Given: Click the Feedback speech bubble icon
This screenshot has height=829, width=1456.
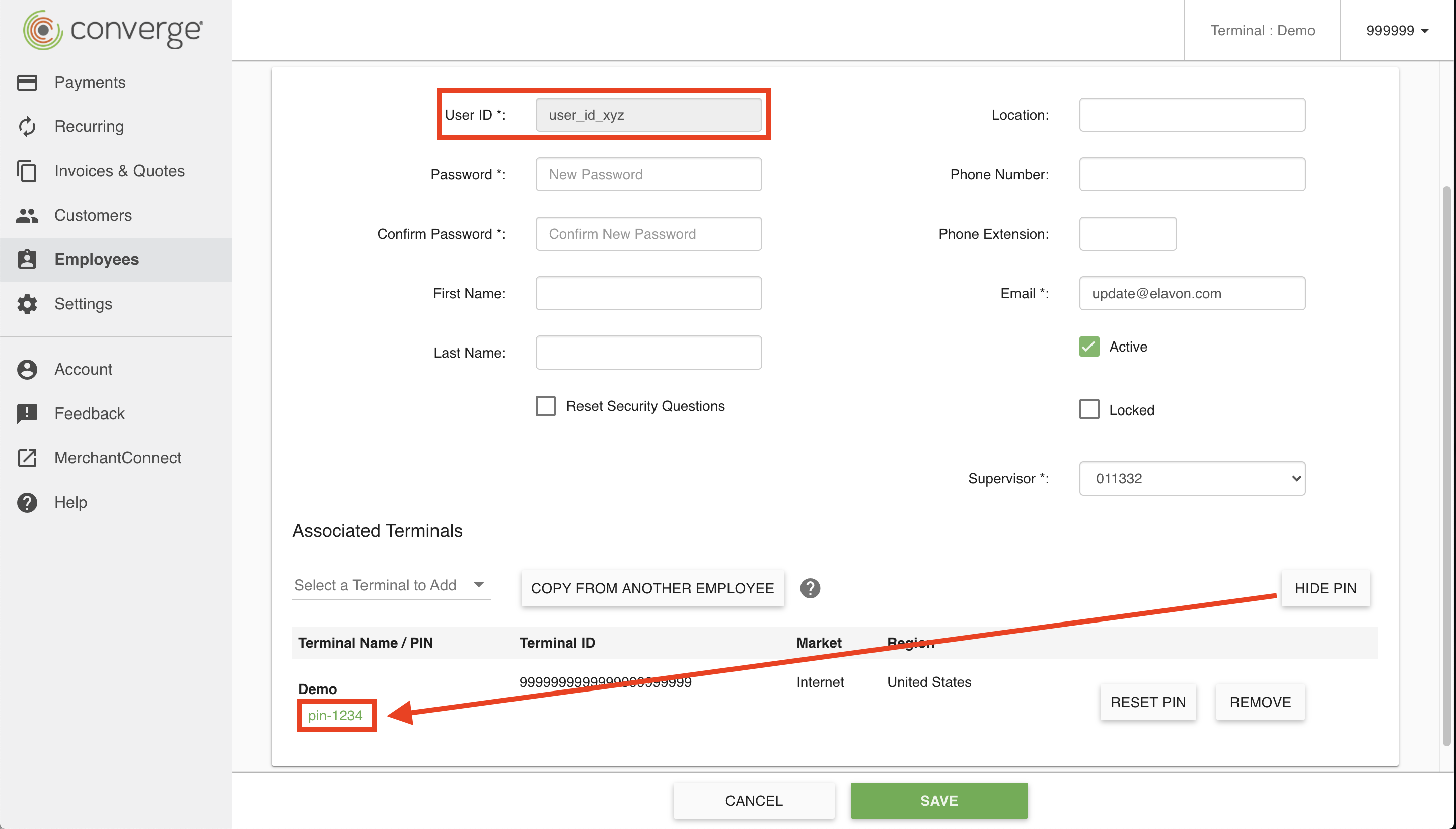Looking at the screenshot, I should coord(27,413).
